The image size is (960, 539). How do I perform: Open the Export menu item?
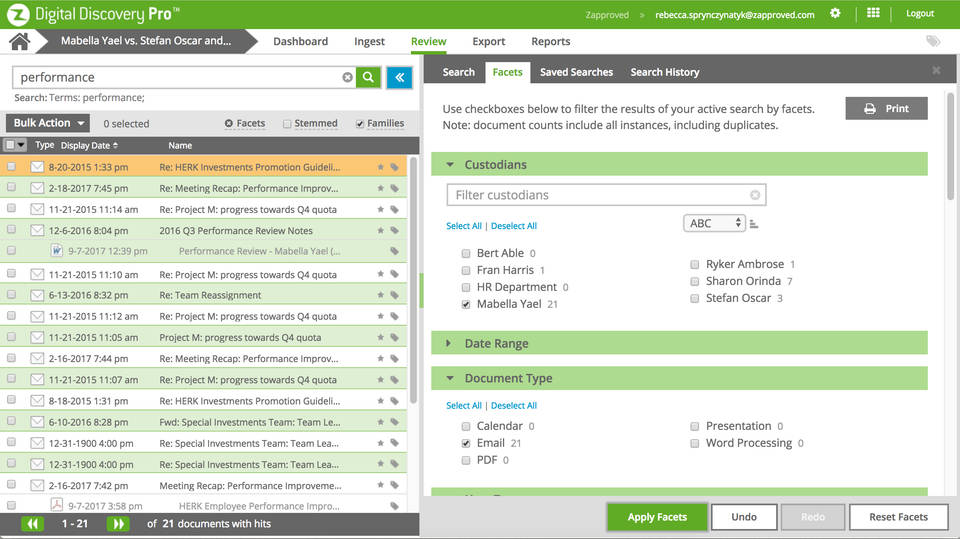(x=489, y=42)
